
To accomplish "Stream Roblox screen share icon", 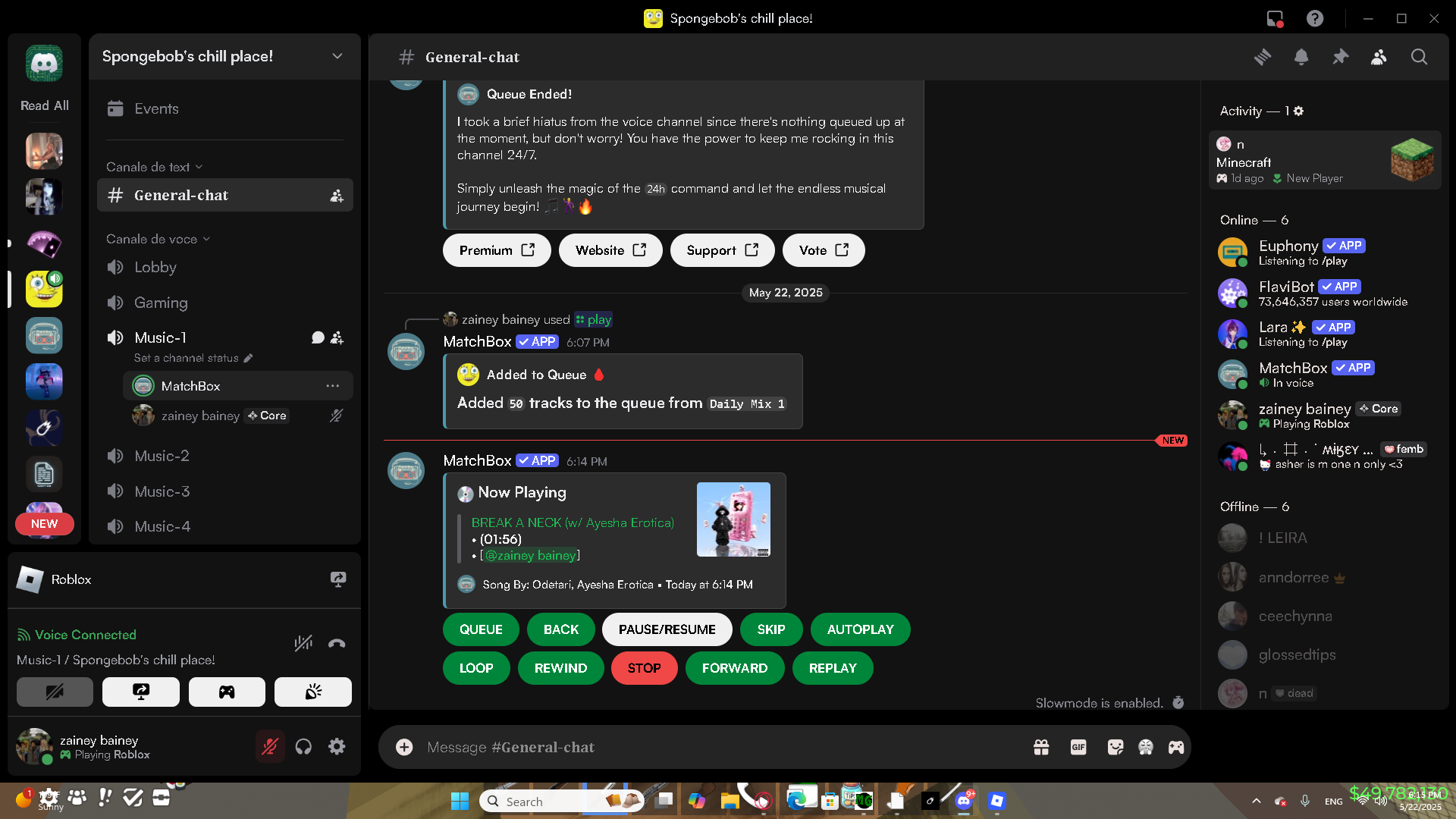I will (338, 579).
